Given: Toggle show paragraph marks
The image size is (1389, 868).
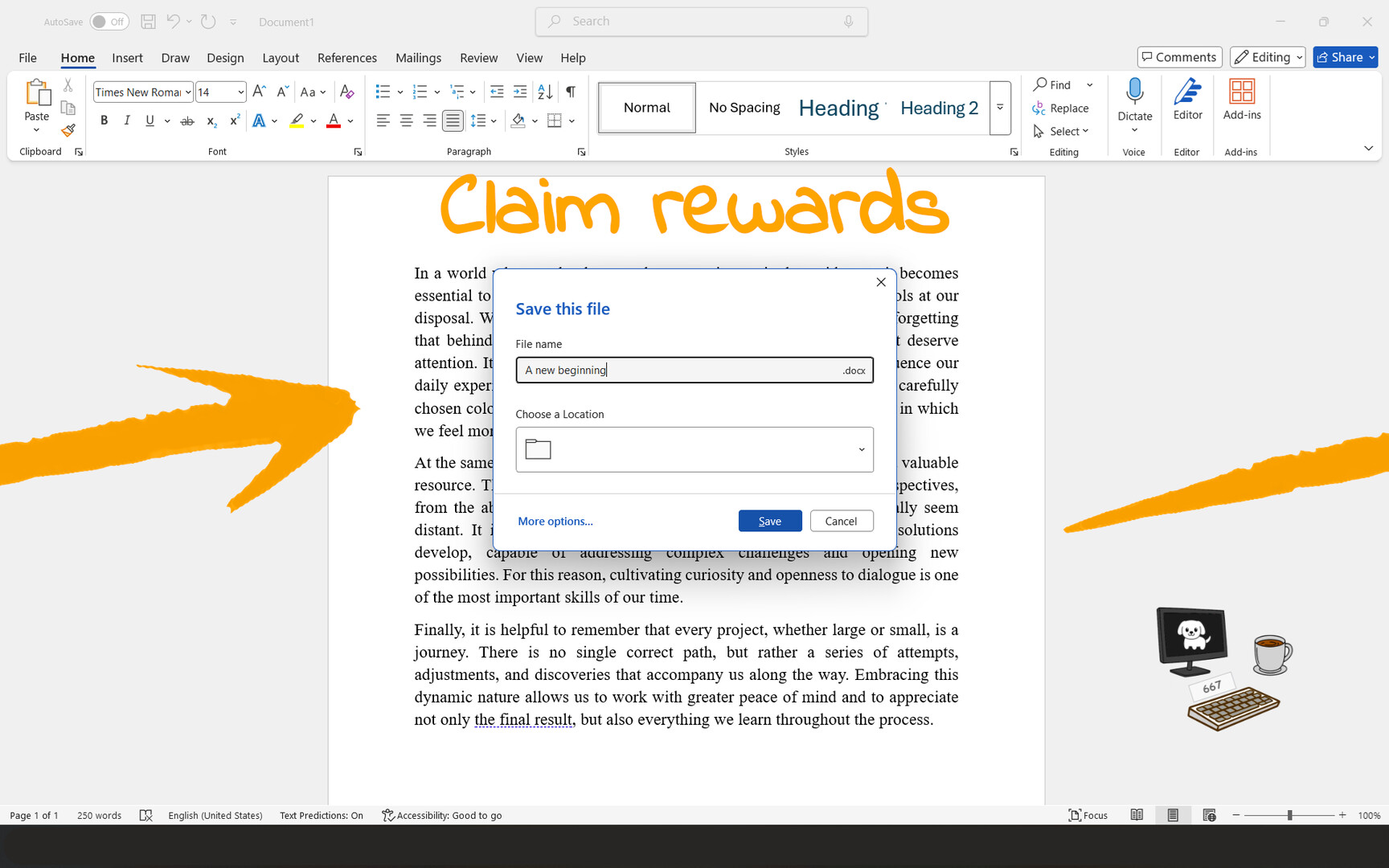Looking at the screenshot, I should point(571,92).
